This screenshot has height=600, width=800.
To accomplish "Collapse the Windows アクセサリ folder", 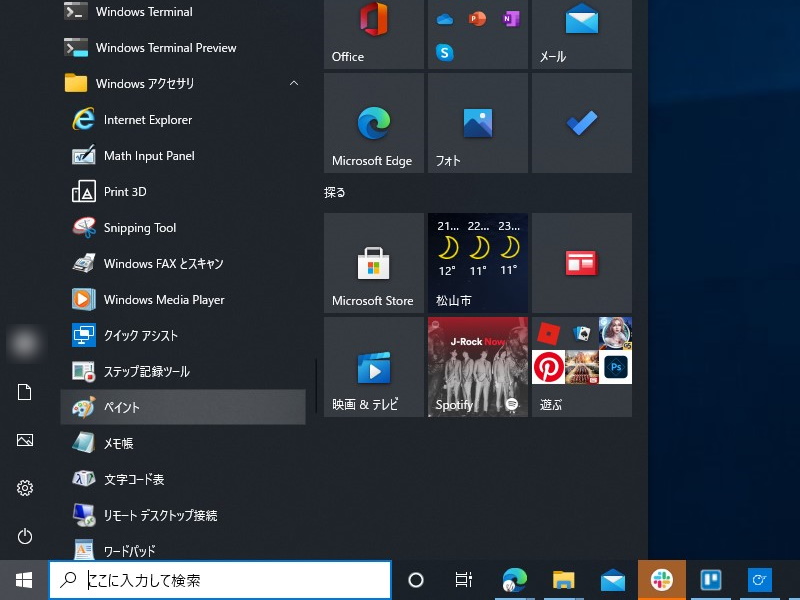I will click(x=294, y=84).
